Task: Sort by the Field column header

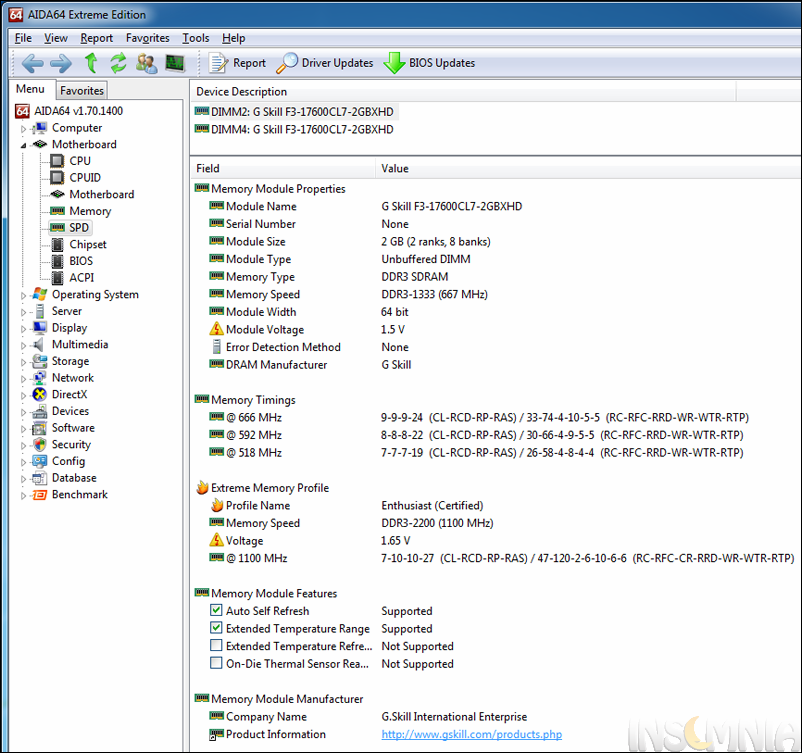Action: coord(283,168)
